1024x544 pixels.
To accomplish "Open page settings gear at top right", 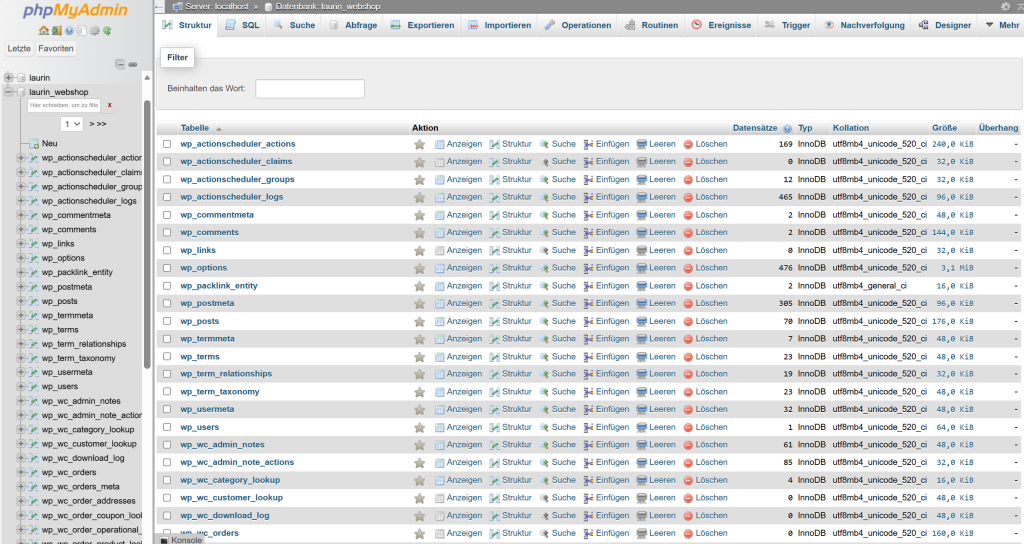I will (1006, 6).
